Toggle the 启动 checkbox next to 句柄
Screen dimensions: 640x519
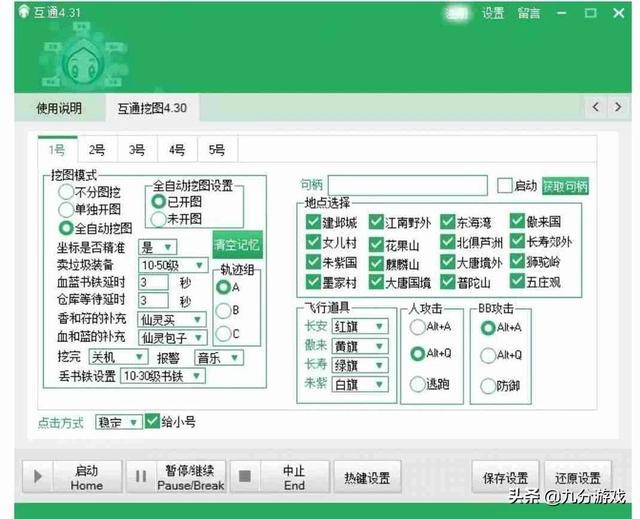tap(504, 186)
